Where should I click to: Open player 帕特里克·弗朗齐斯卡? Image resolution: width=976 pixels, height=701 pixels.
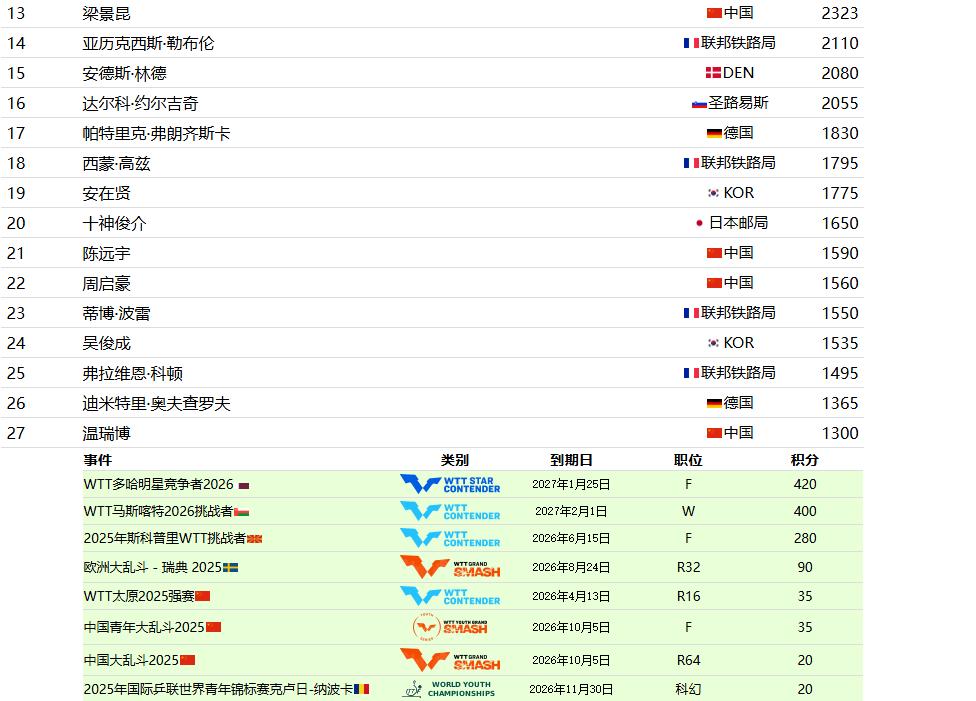click(x=156, y=133)
